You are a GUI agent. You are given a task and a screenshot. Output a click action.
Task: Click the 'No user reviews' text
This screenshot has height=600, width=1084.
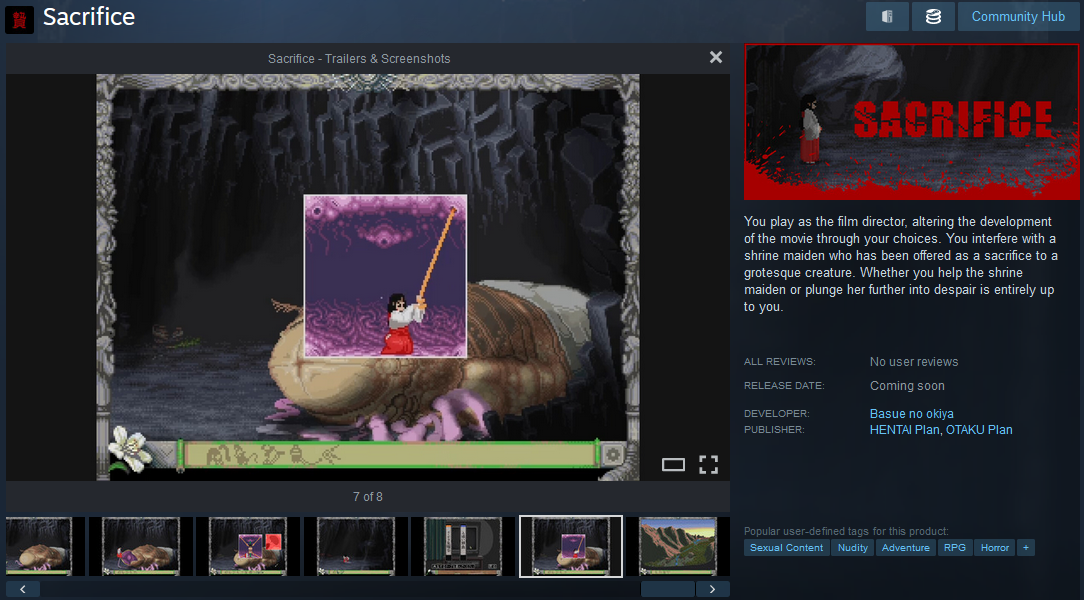coord(914,362)
